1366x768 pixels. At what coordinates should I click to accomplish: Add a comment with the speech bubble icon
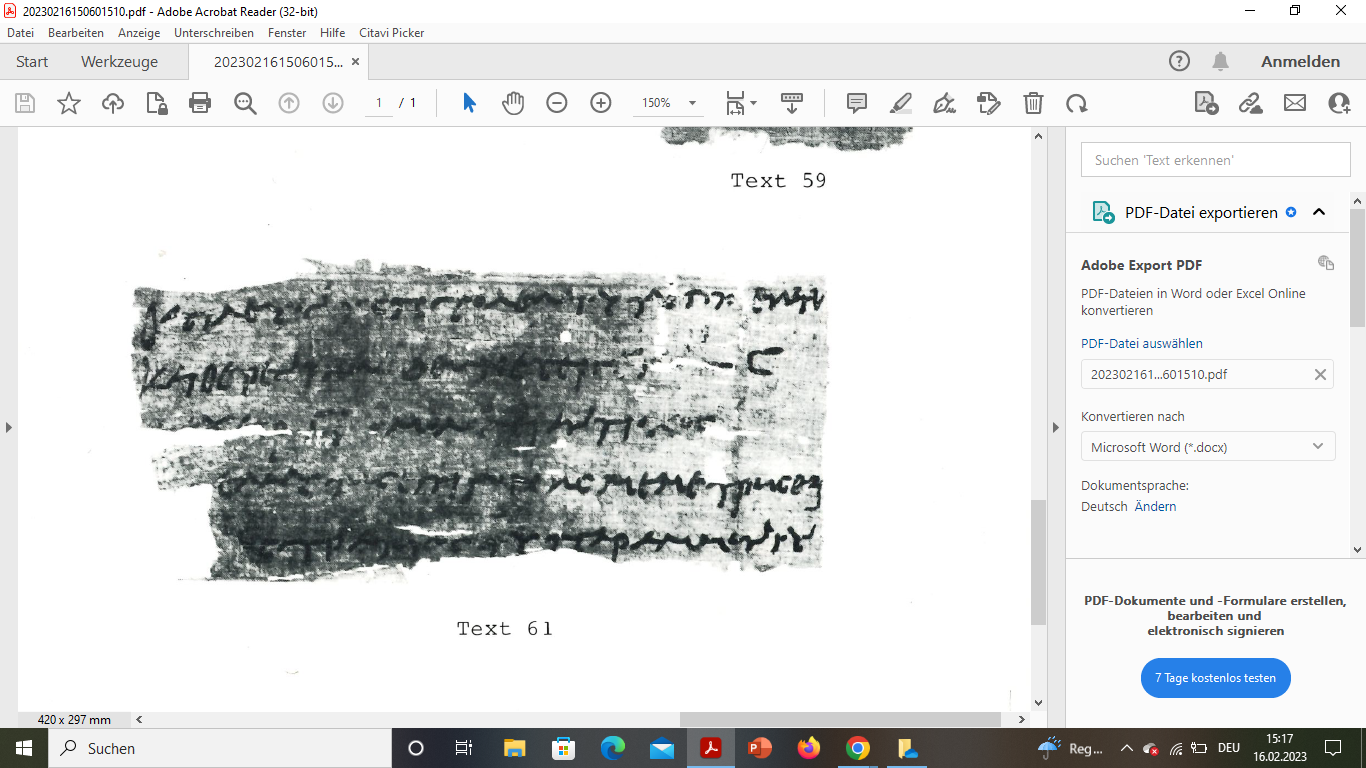pyautogui.click(x=857, y=103)
